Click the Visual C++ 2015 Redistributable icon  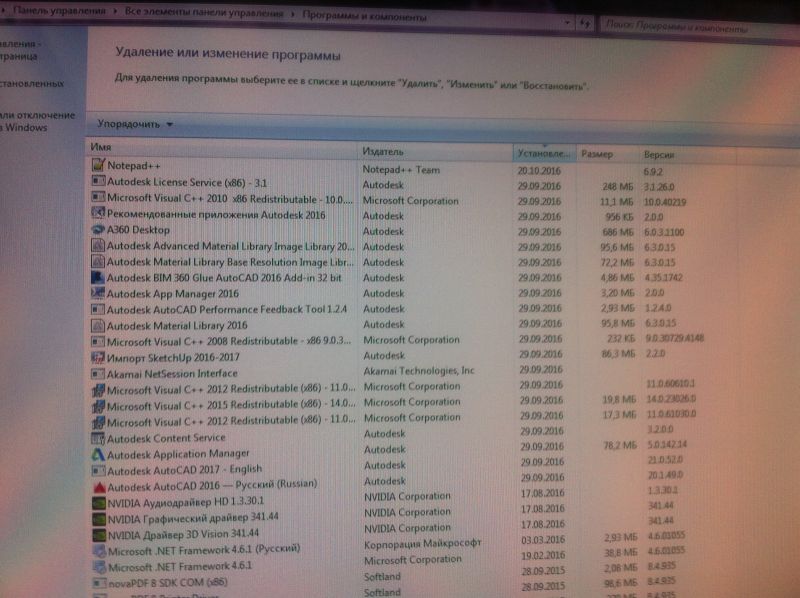click(x=98, y=406)
